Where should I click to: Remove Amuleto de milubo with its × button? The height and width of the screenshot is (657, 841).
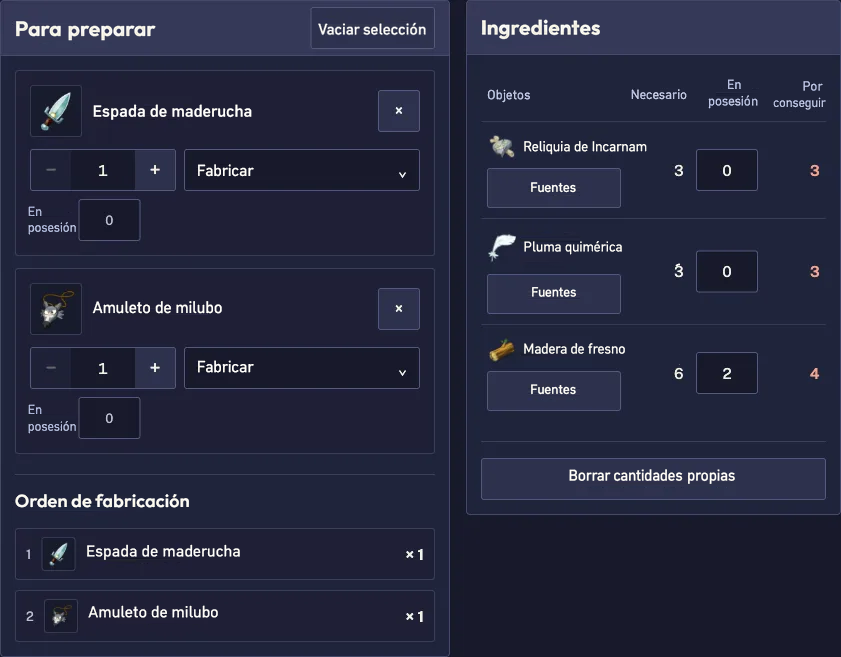tap(399, 309)
